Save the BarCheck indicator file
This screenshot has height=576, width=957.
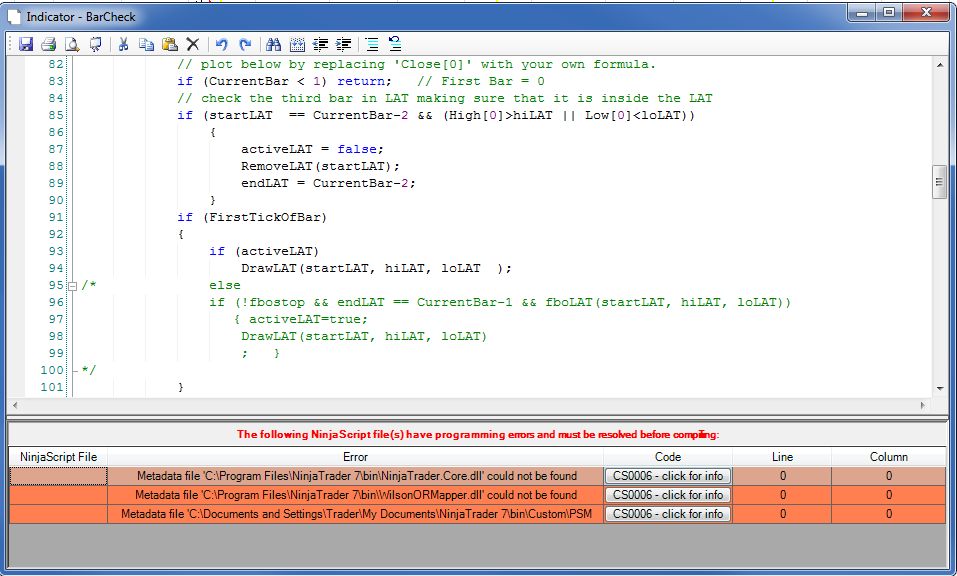[26, 44]
